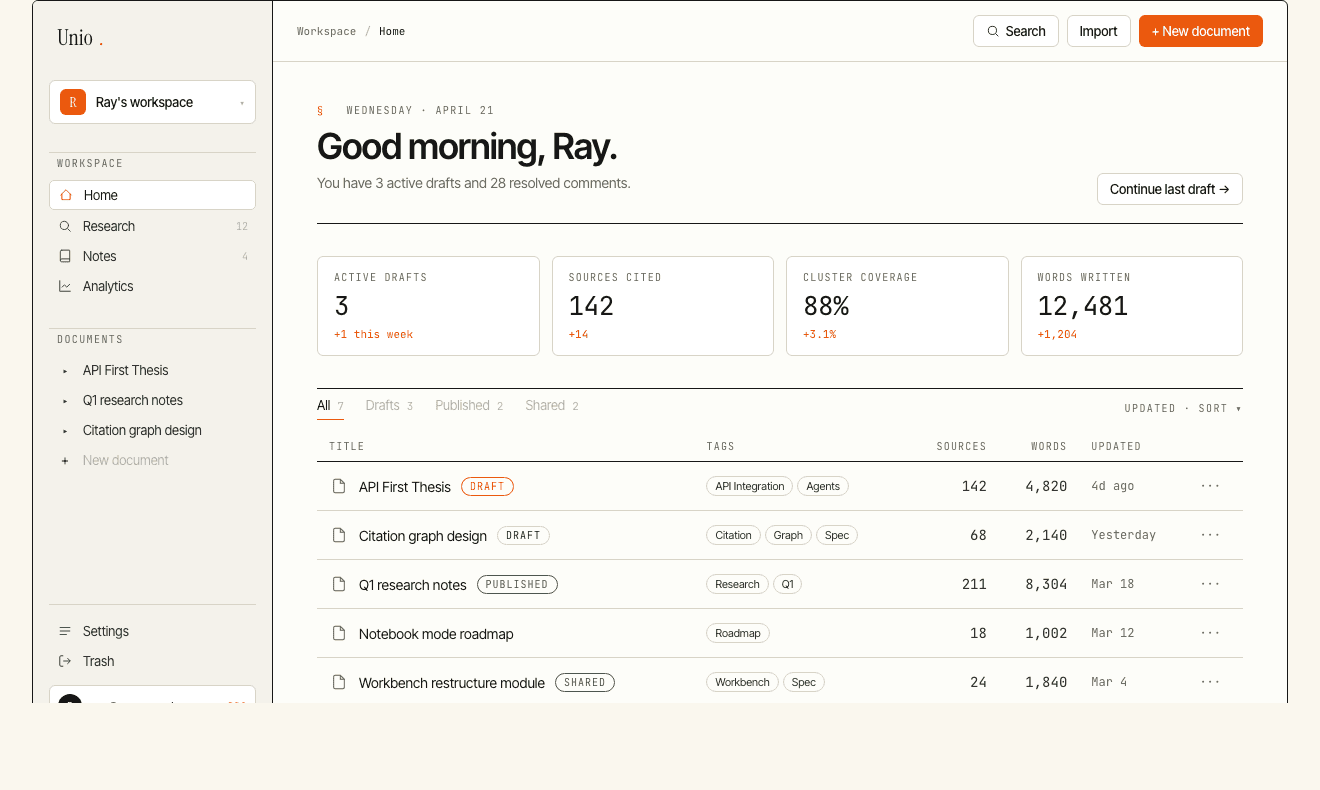Expand Q1 research notes in Documents tree
Image resolution: width=1320 pixels, height=790 pixels.
[x=65, y=401]
